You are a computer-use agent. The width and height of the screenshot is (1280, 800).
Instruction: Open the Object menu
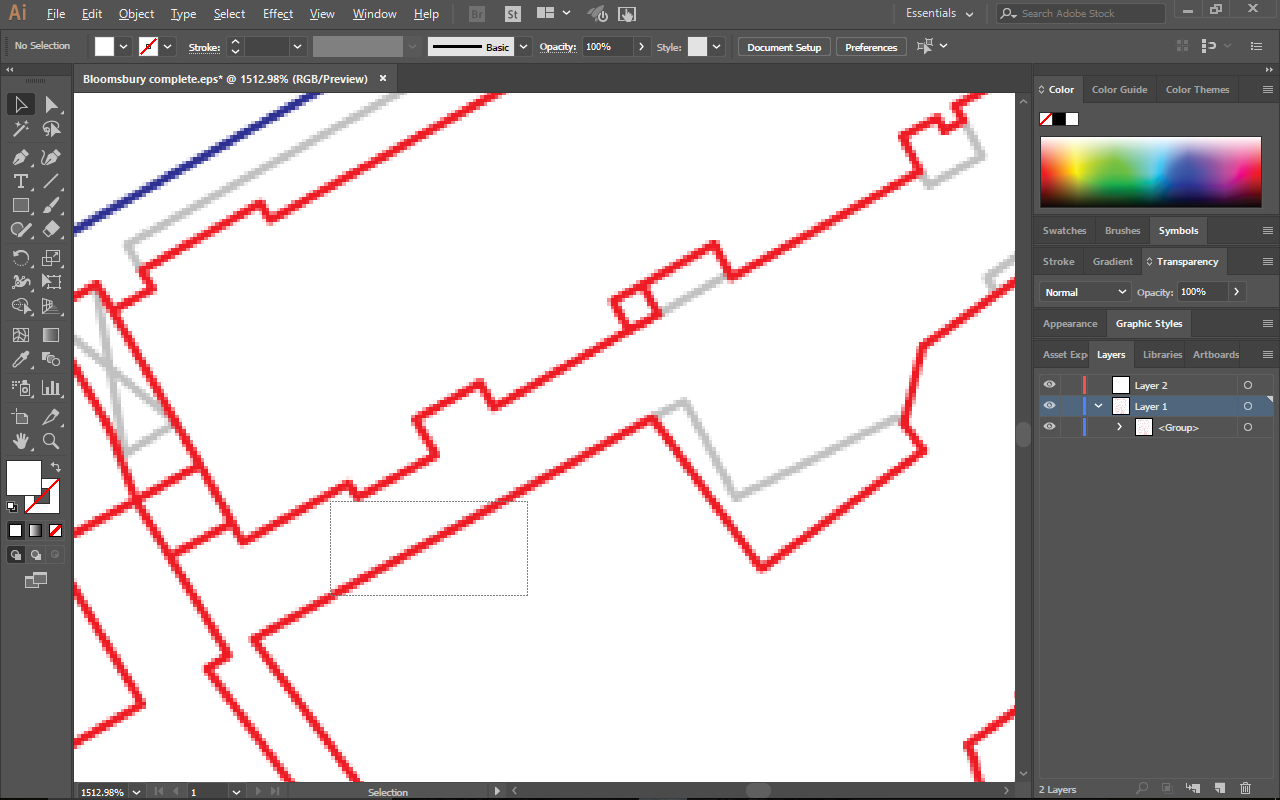click(x=136, y=14)
